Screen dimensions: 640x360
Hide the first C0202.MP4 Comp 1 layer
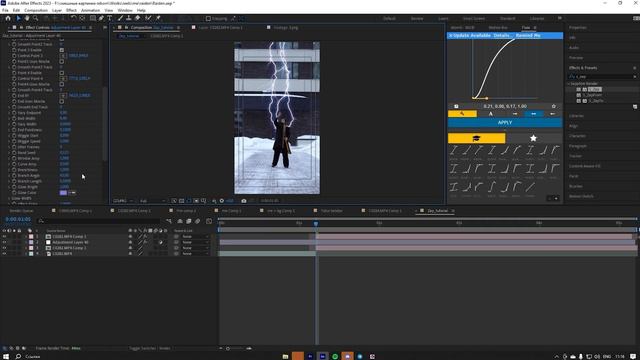4,236
